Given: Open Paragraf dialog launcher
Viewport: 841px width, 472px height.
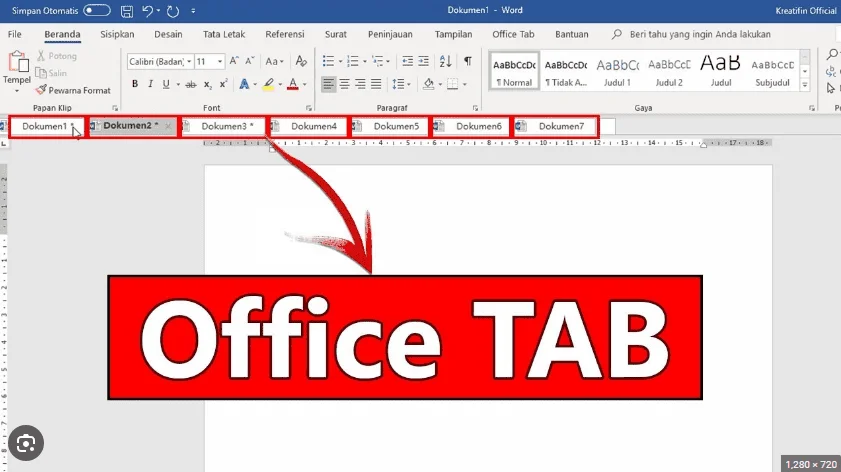Looking at the screenshot, I should [x=475, y=108].
